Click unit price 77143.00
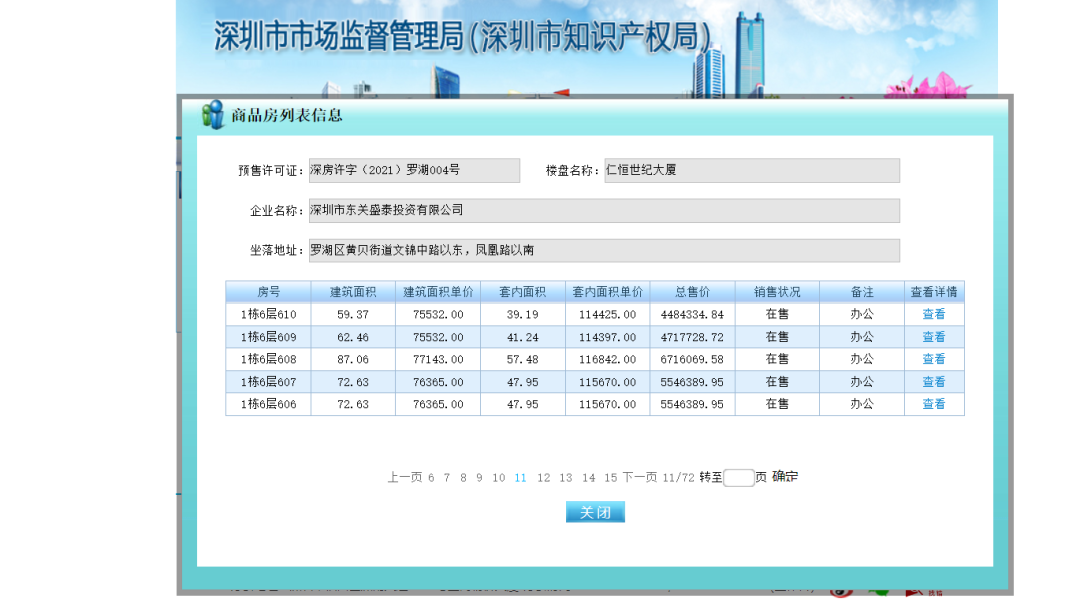This screenshot has width=1080, height=606. (438, 359)
